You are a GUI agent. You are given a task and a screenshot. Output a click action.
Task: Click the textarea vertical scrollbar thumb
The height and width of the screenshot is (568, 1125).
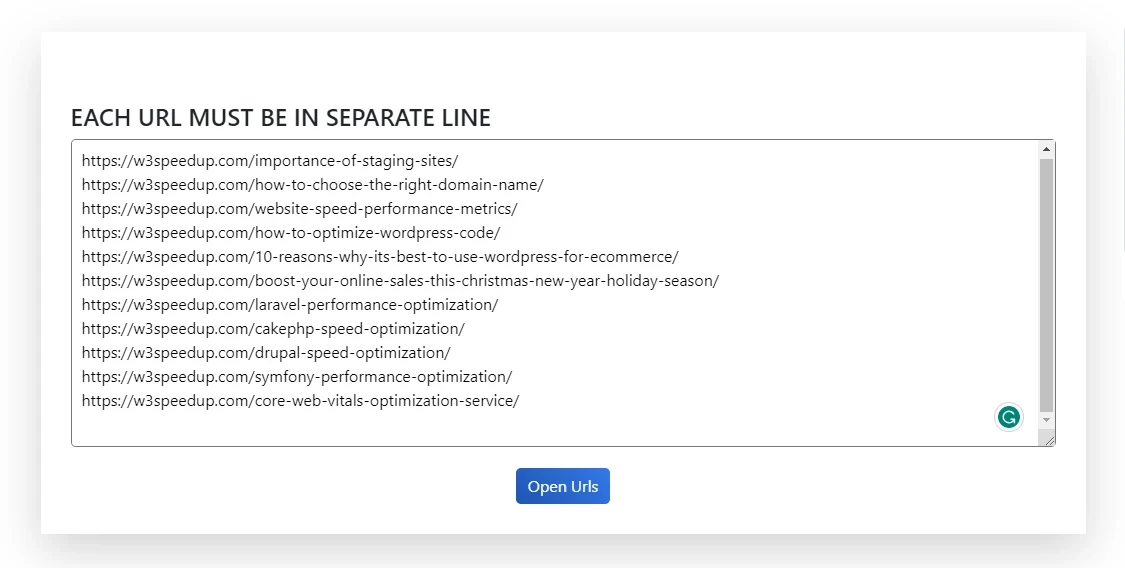(x=1046, y=285)
